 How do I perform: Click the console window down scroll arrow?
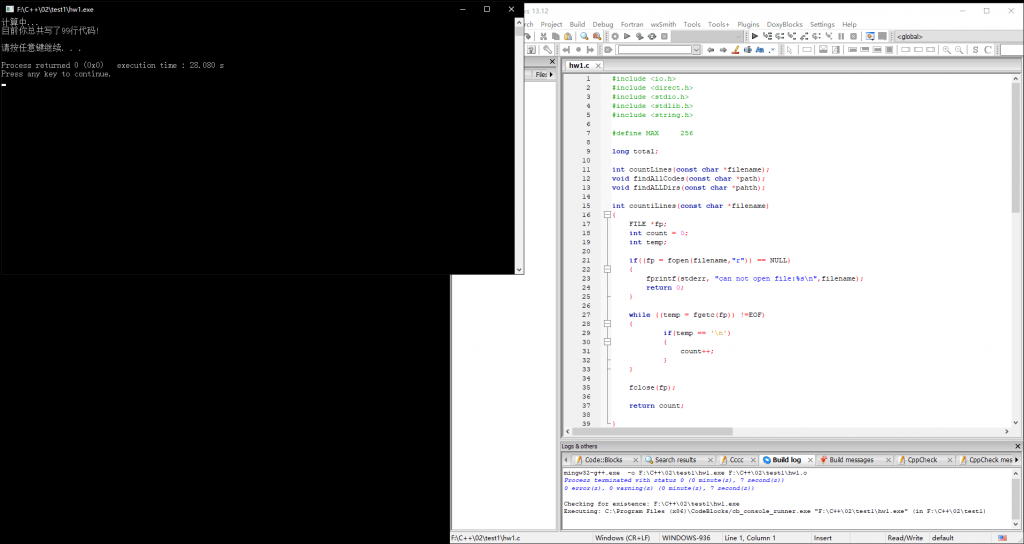coord(519,269)
